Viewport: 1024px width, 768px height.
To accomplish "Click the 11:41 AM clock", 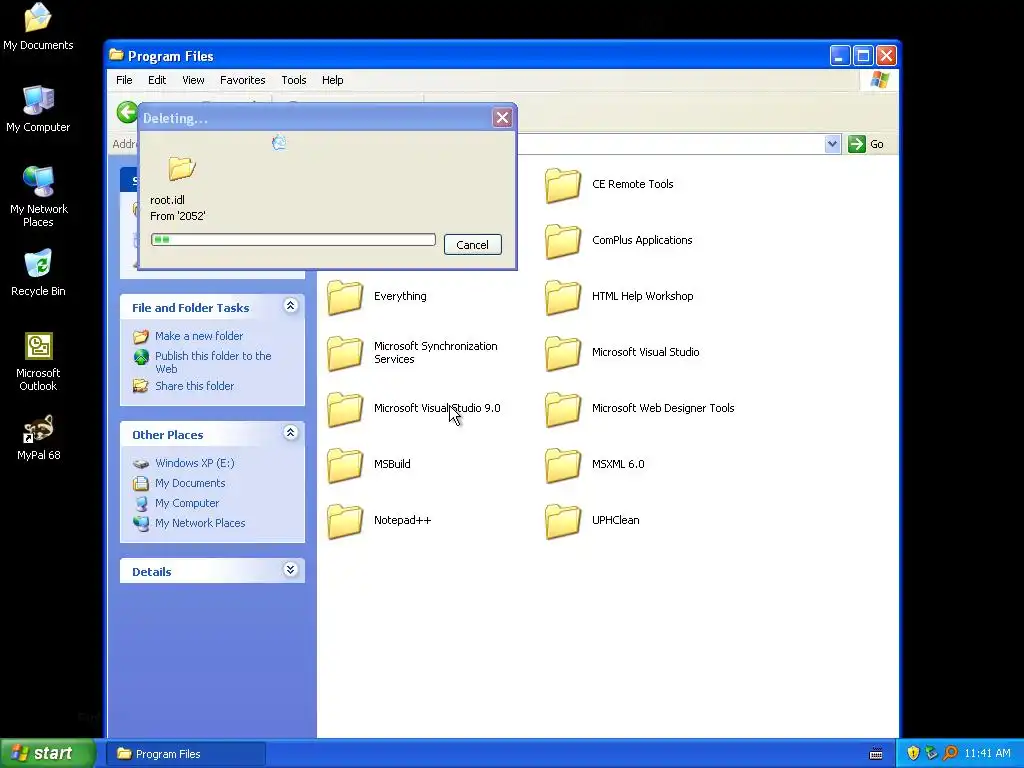I will pyautogui.click(x=987, y=753).
